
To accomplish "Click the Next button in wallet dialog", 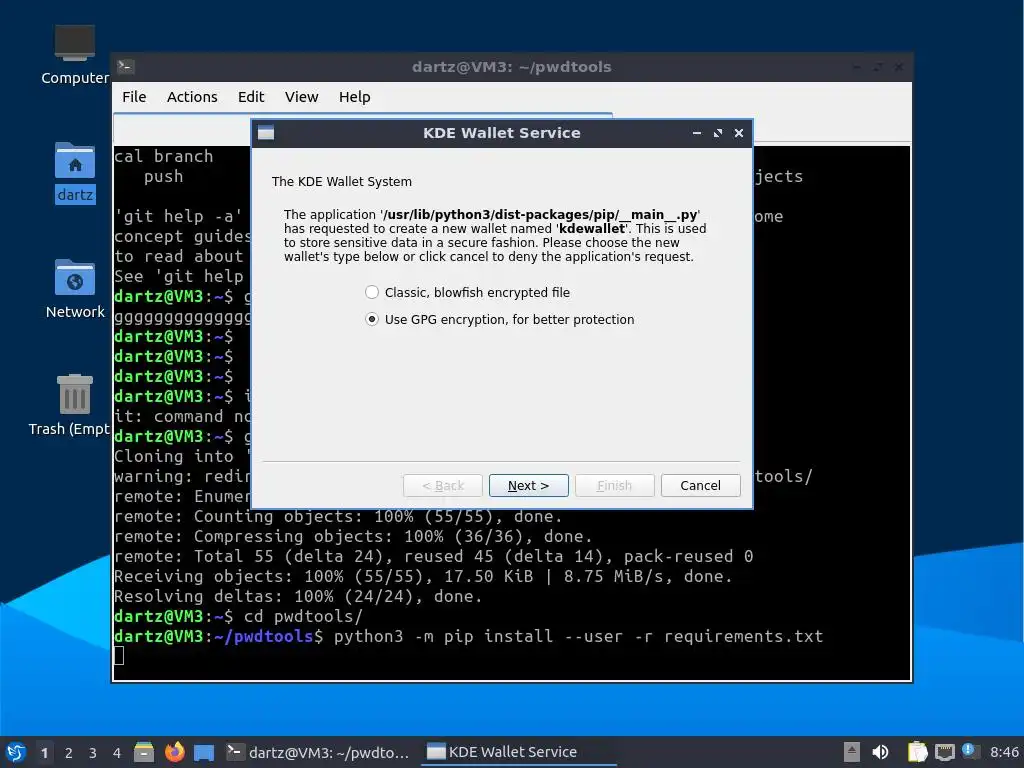I will click(x=528, y=485).
